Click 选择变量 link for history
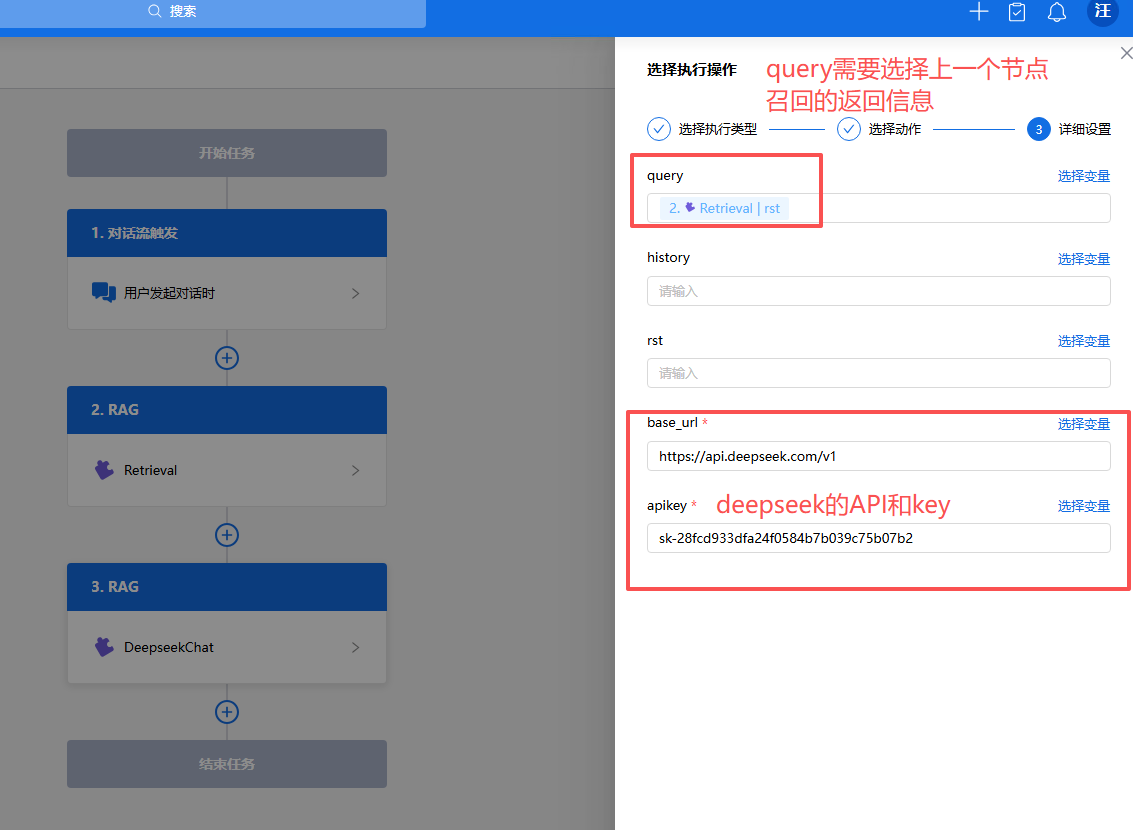Screen dimensions: 1133x830 tap(1083, 259)
